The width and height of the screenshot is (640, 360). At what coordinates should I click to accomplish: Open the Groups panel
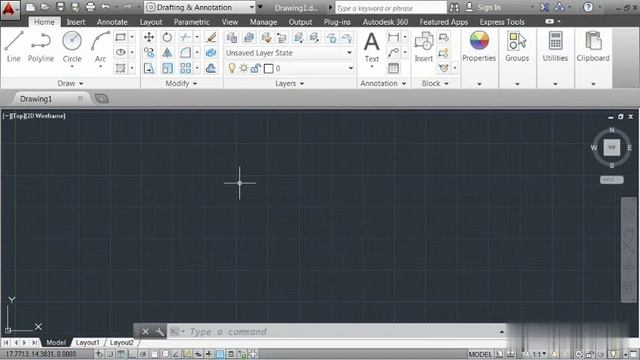coord(517,47)
